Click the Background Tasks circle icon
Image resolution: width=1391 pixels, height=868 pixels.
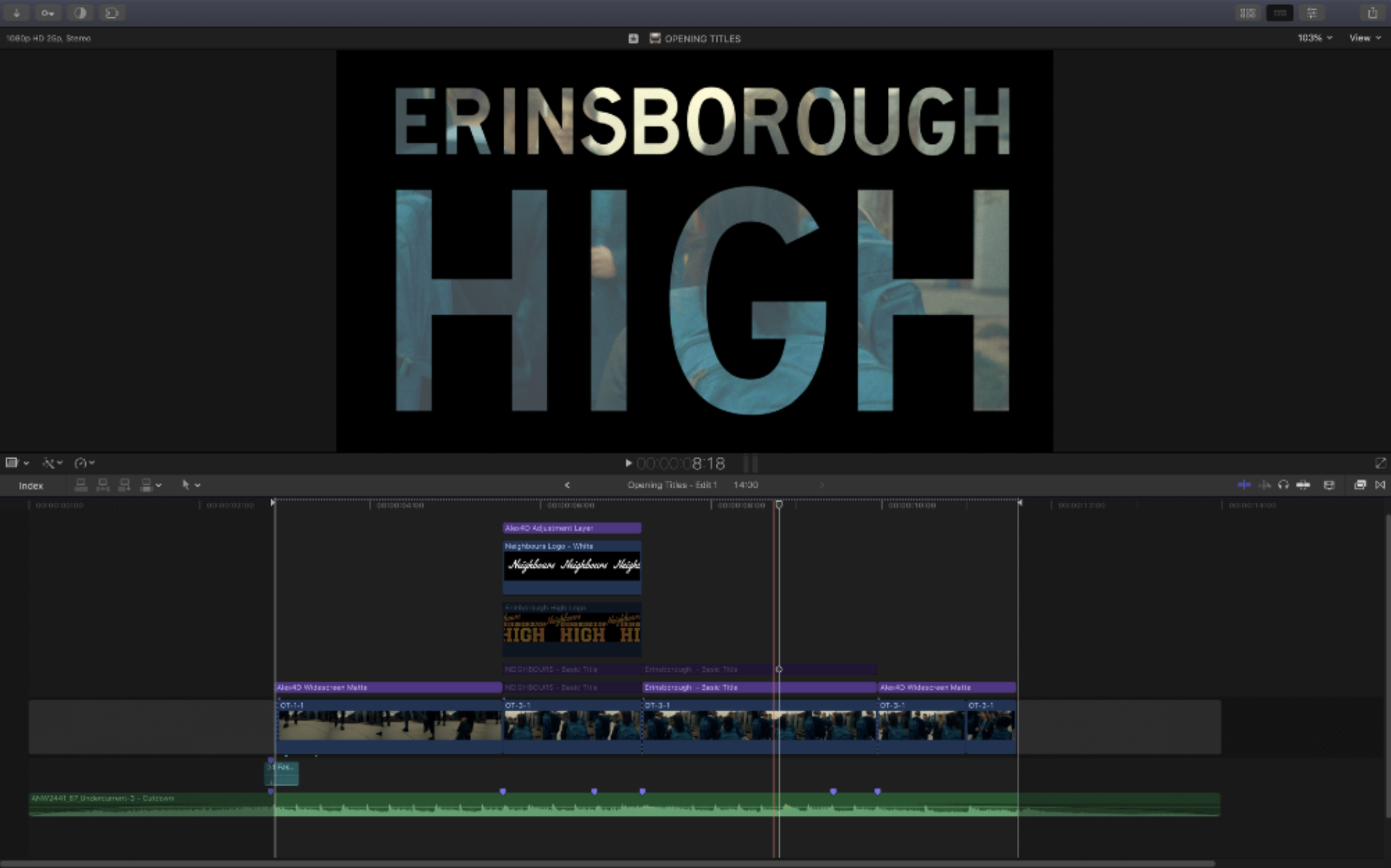(80, 13)
